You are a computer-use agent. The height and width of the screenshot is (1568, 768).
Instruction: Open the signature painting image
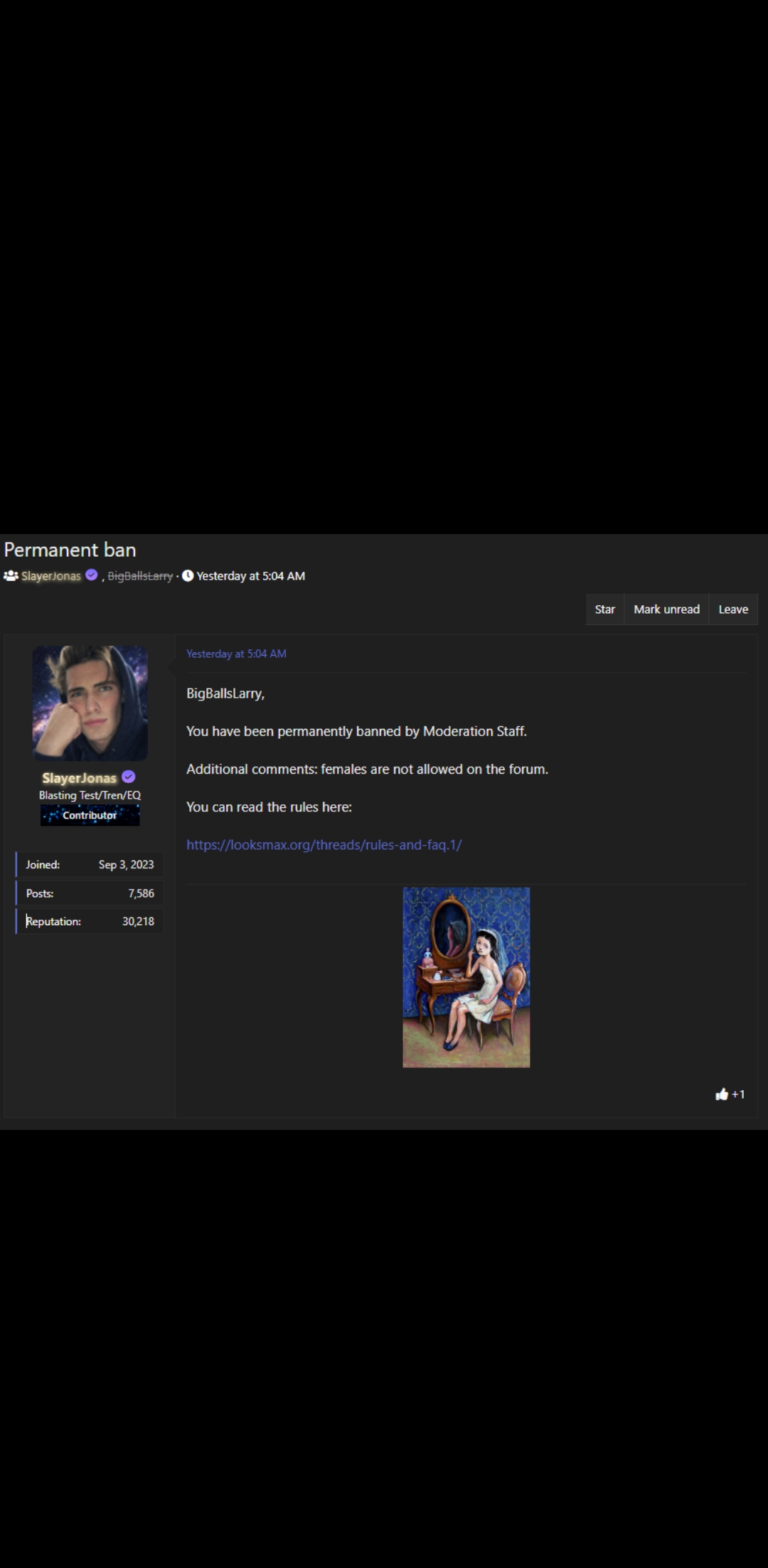click(x=466, y=977)
